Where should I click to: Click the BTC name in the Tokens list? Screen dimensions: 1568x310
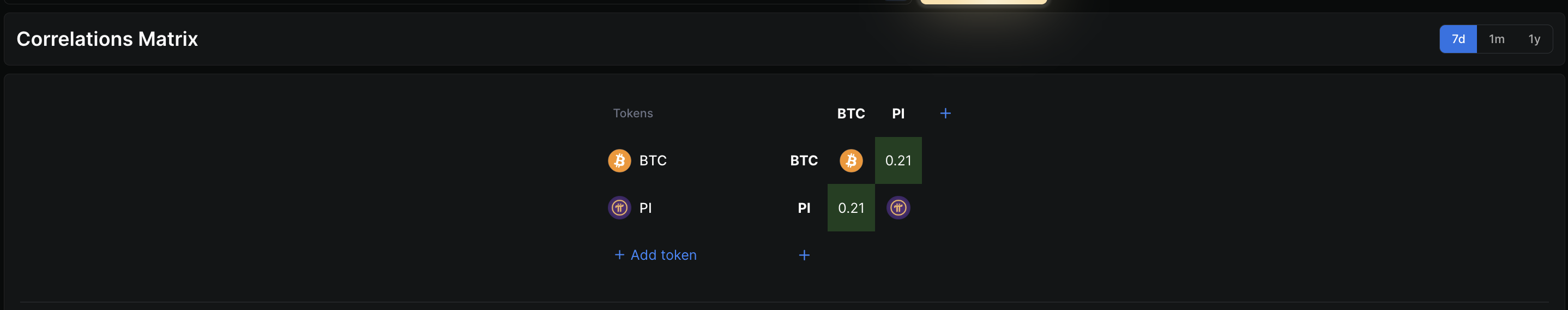click(653, 161)
